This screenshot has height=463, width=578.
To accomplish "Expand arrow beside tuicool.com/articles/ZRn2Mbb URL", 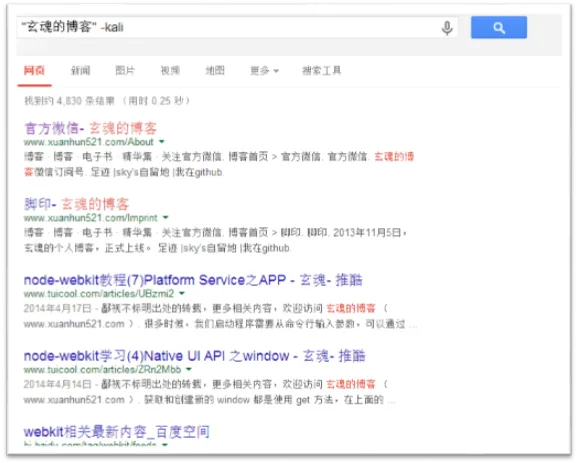I will tap(189, 369).
